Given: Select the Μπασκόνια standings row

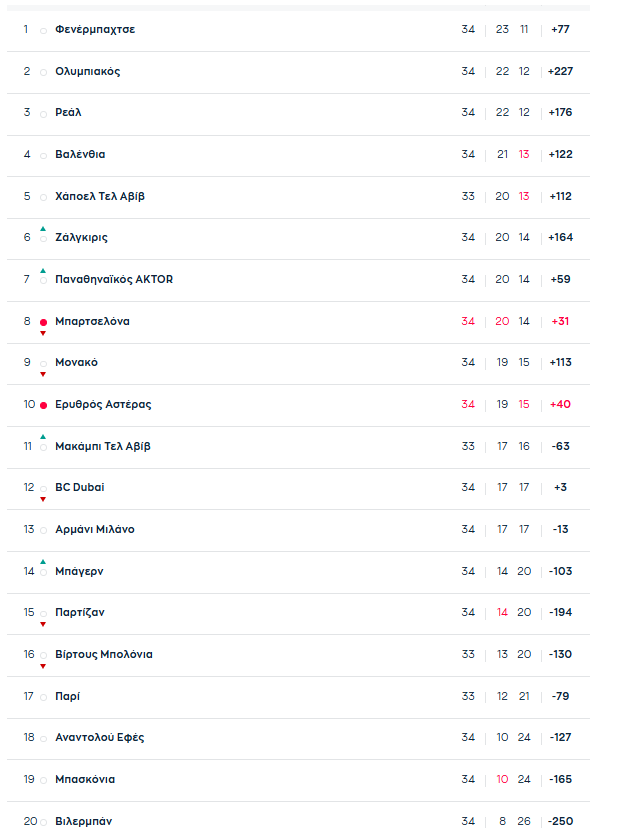Looking at the screenshot, I should (x=300, y=780).
